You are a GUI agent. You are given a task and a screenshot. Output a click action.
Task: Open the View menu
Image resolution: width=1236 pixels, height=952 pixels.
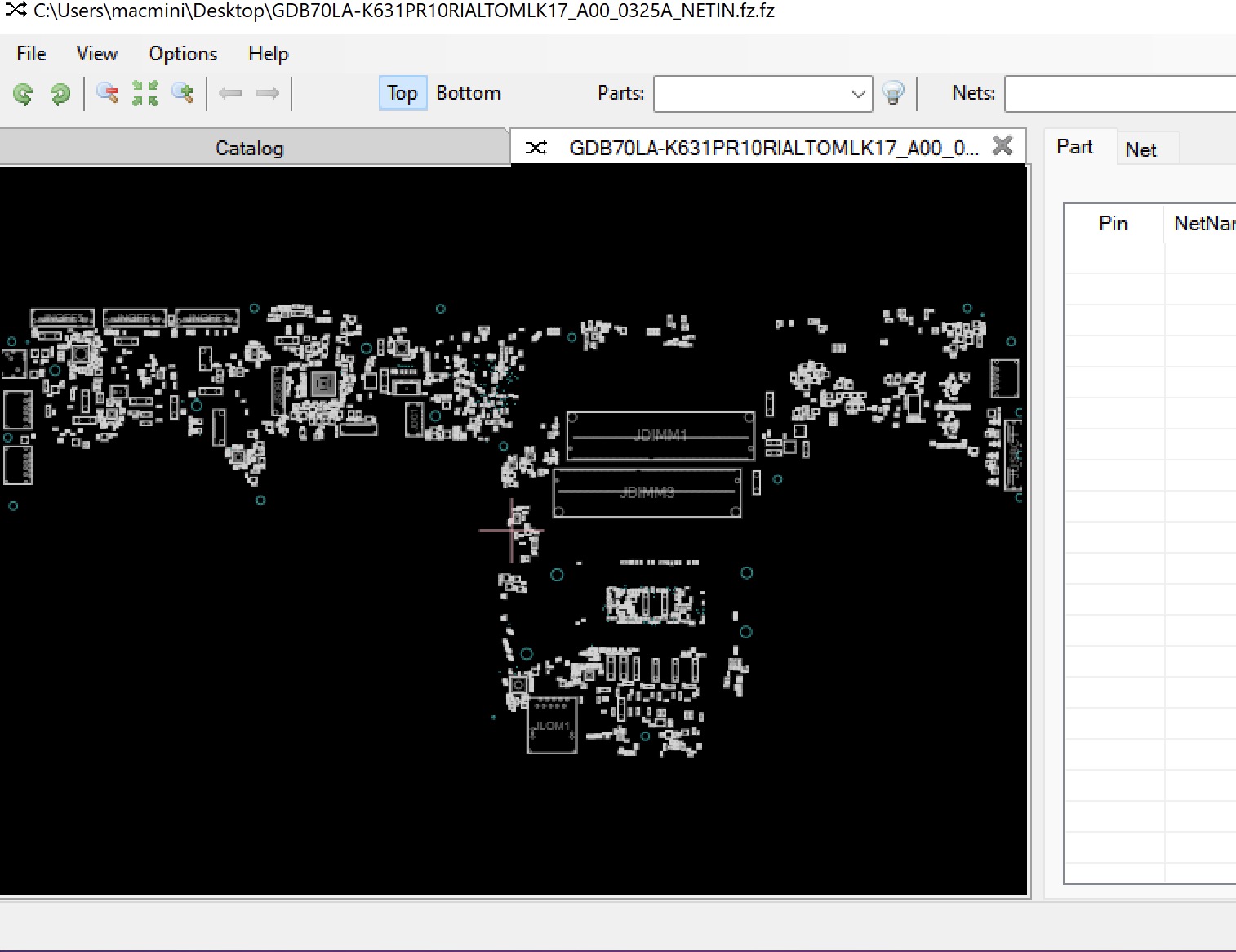(96, 54)
